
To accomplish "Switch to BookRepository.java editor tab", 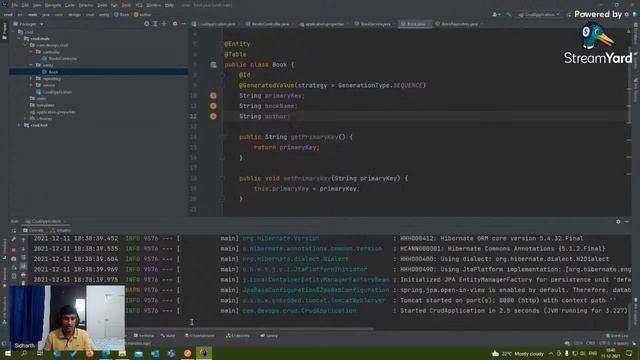I will [458, 24].
